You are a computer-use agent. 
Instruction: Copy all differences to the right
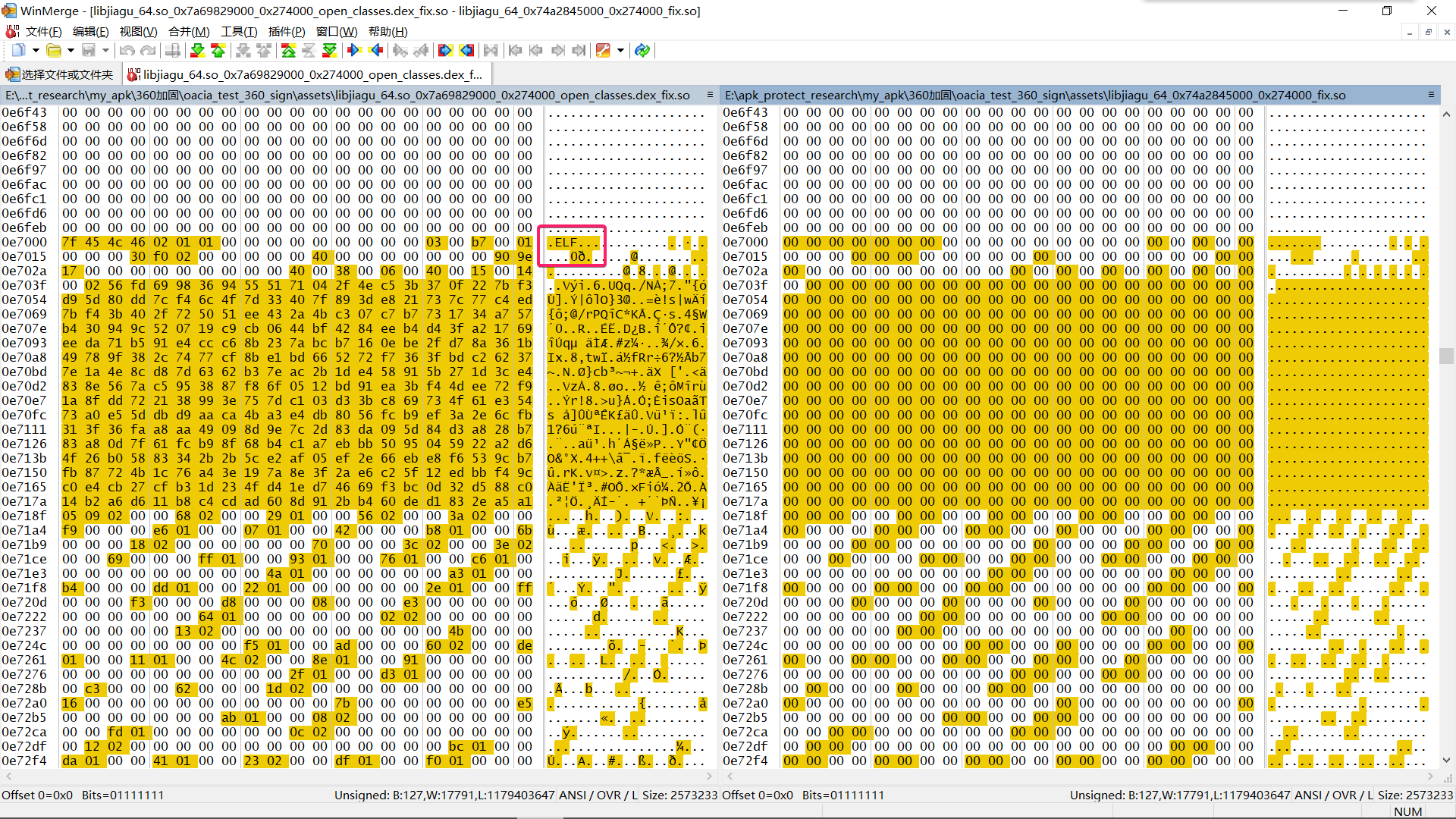click(x=445, y=51)
